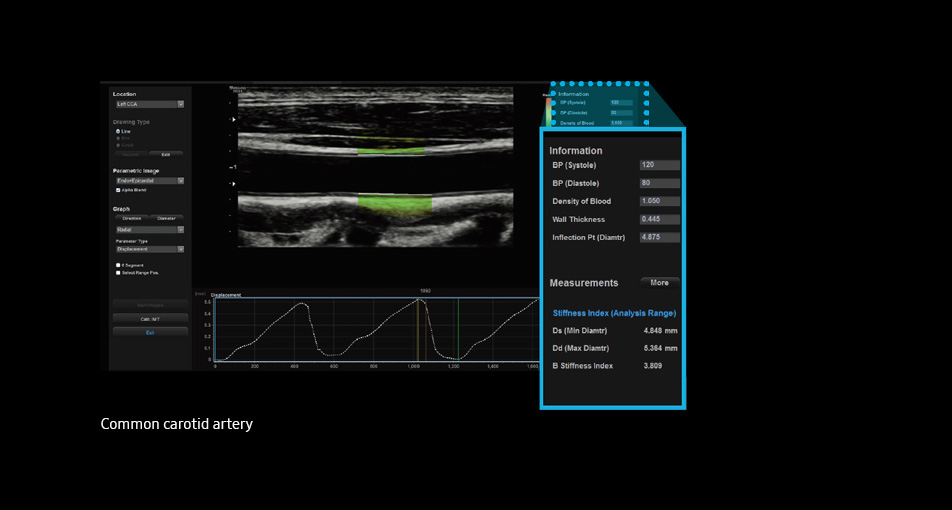Click the Common carotid artery caption

pos(177,424)
